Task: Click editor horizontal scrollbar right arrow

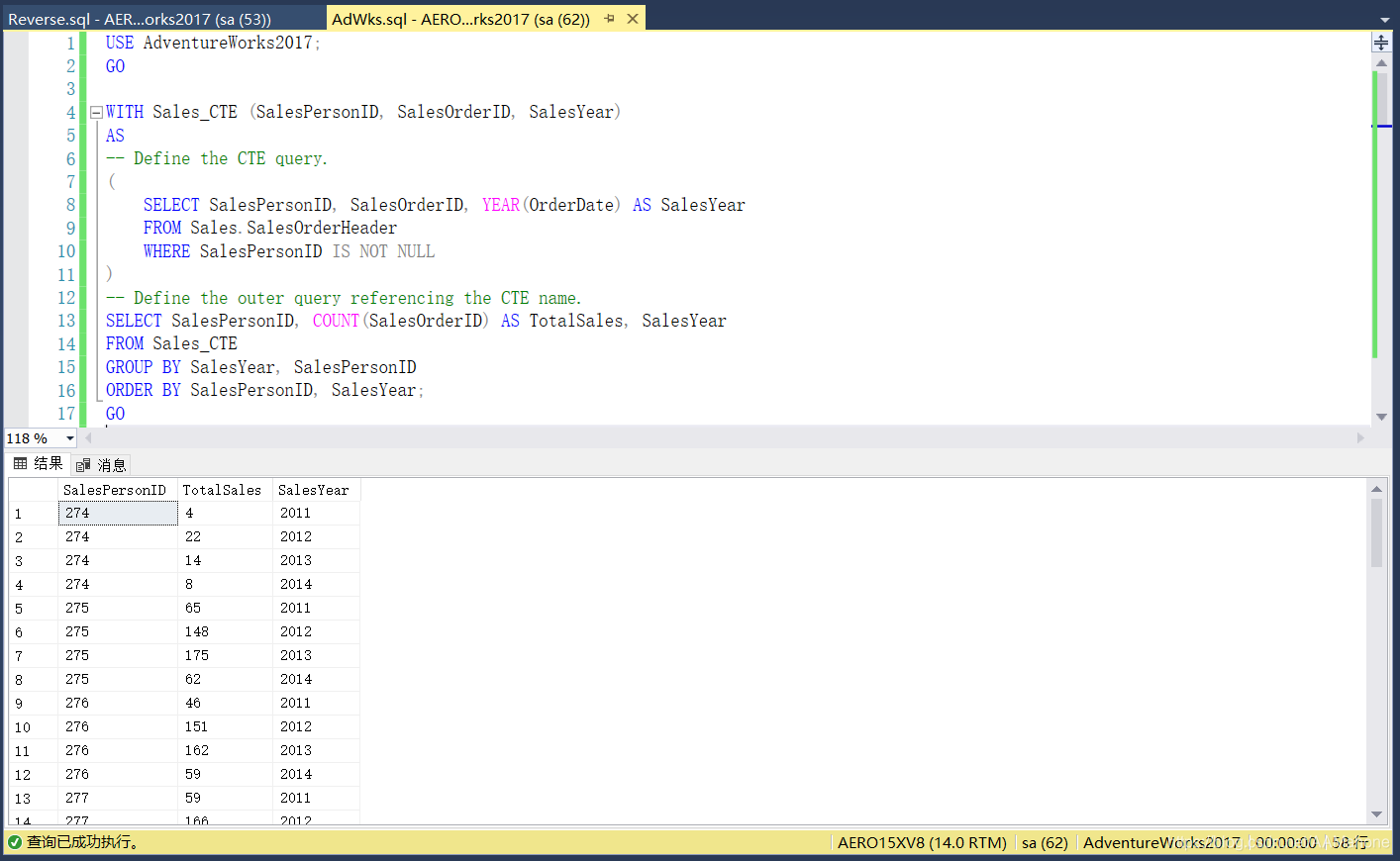Action: click(1360, 437)
